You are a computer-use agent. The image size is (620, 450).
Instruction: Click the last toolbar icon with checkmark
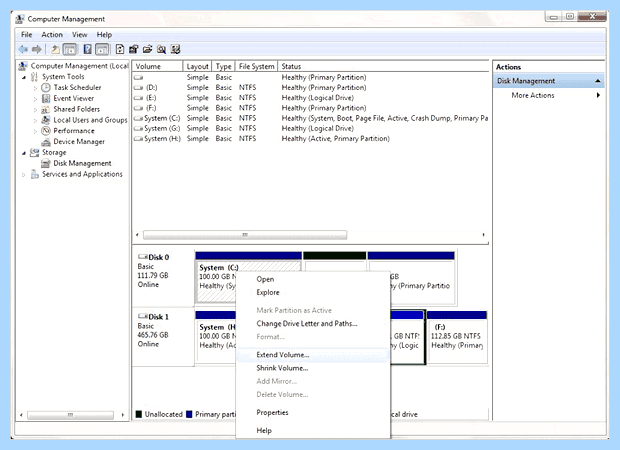(176, 49)
